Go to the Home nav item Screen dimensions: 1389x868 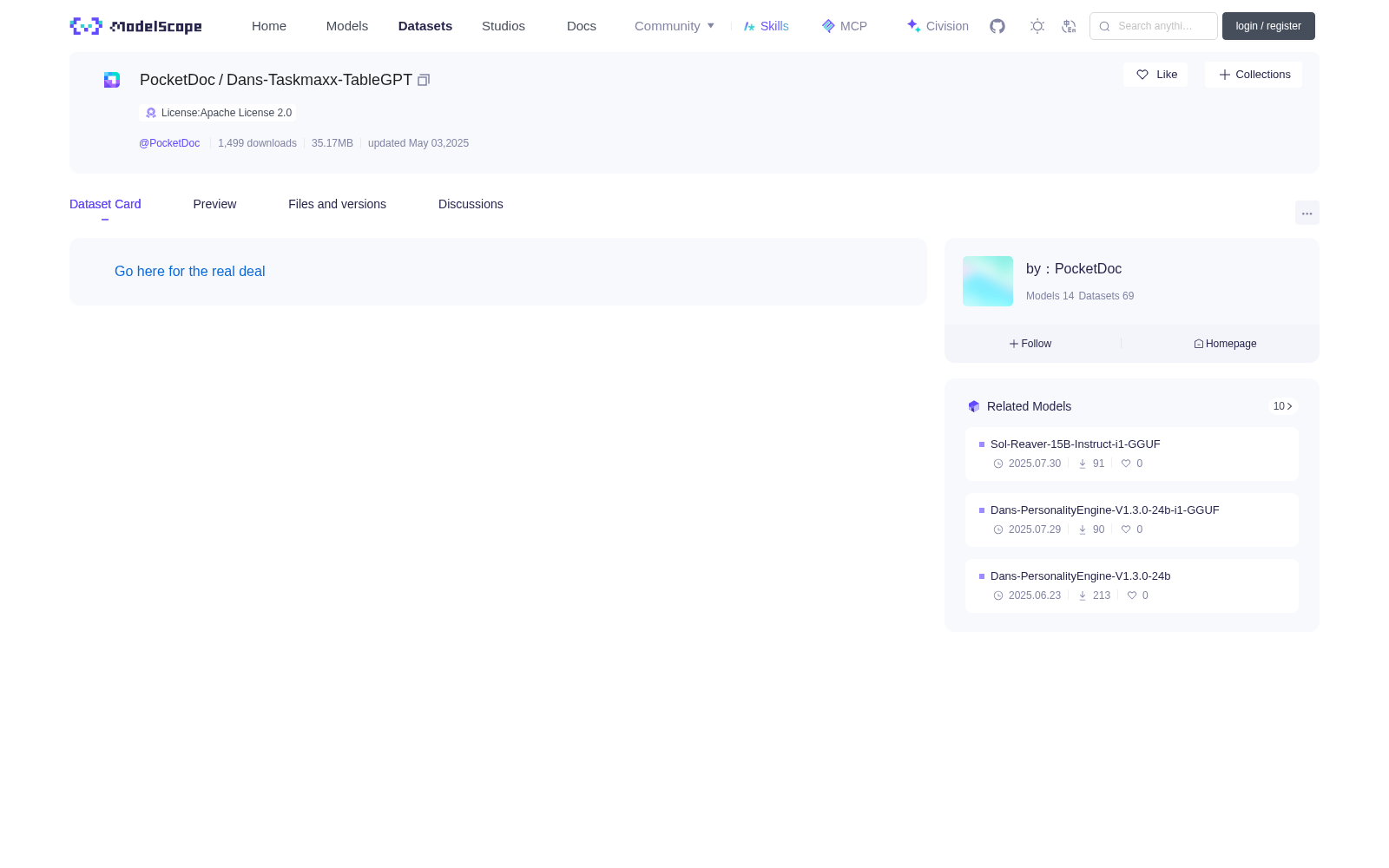269,26
